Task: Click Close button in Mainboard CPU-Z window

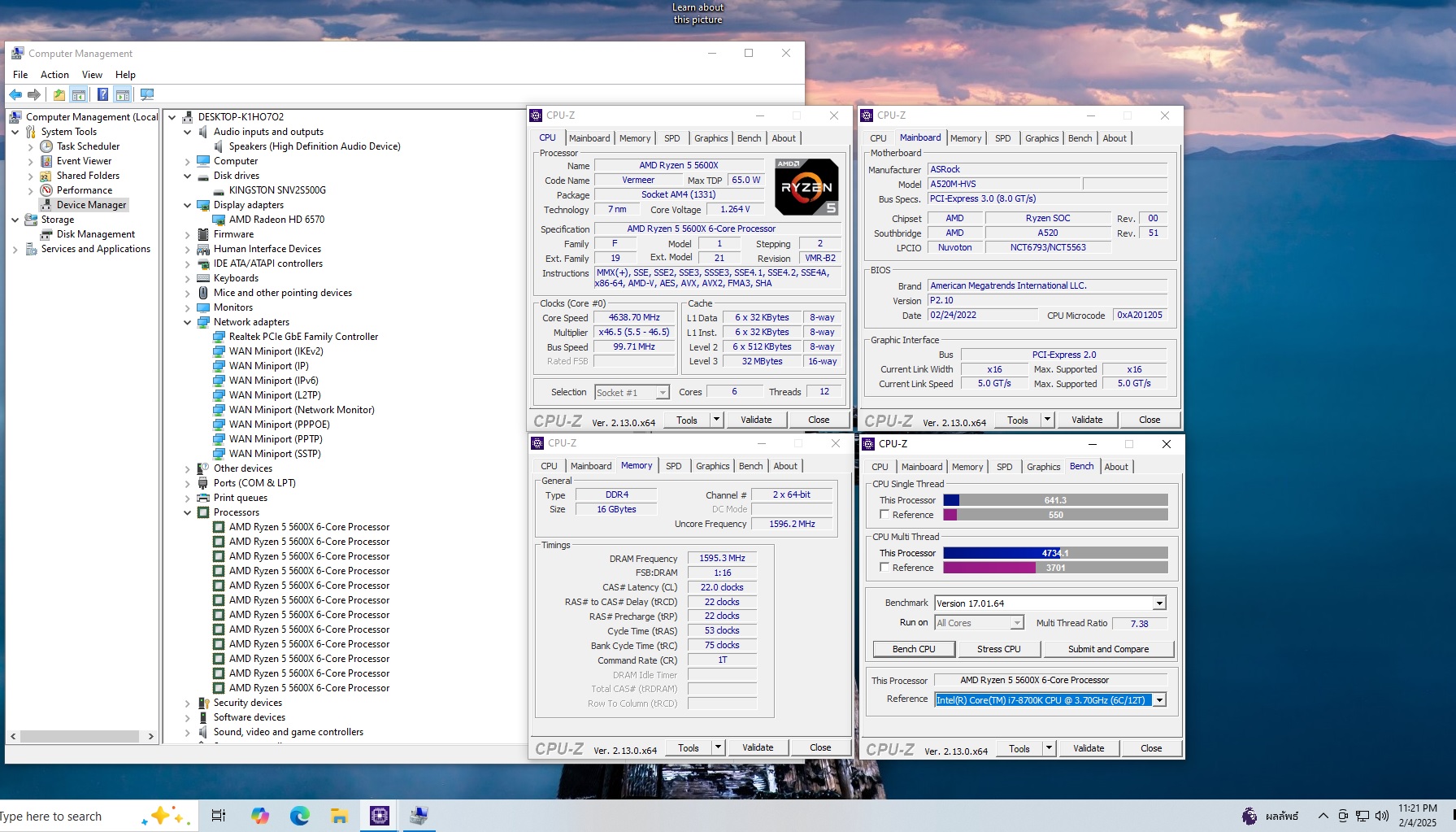Action: pyautogui.click(x=1150, y=420)
